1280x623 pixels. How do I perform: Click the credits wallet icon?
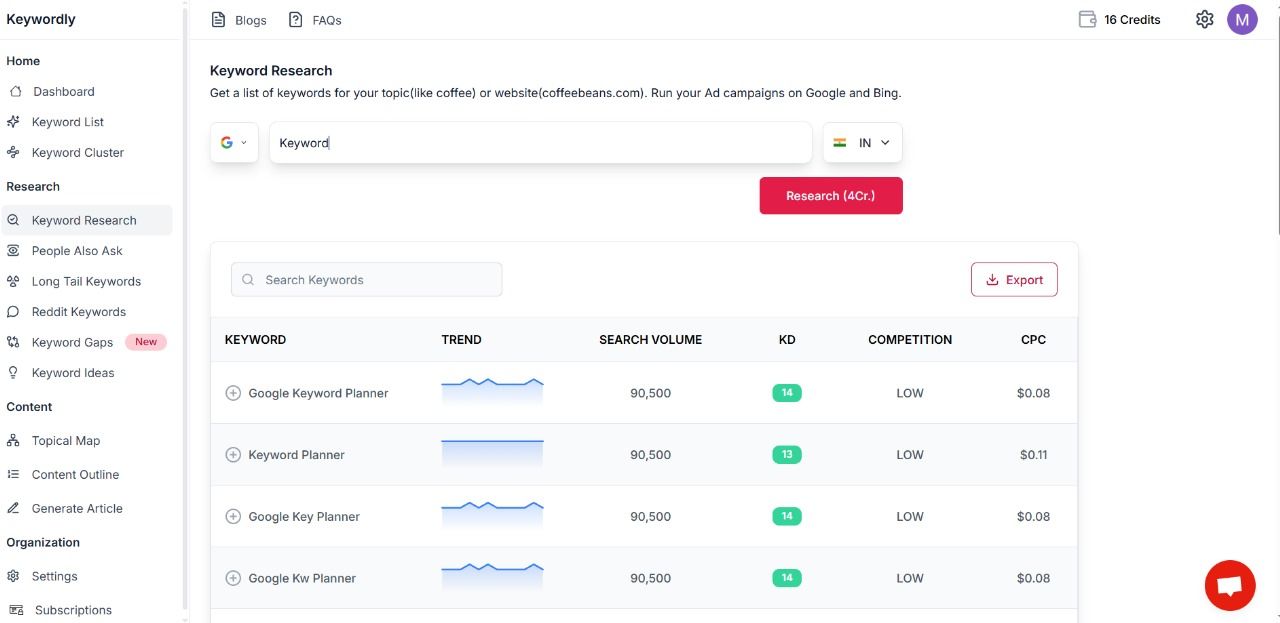1088,19
